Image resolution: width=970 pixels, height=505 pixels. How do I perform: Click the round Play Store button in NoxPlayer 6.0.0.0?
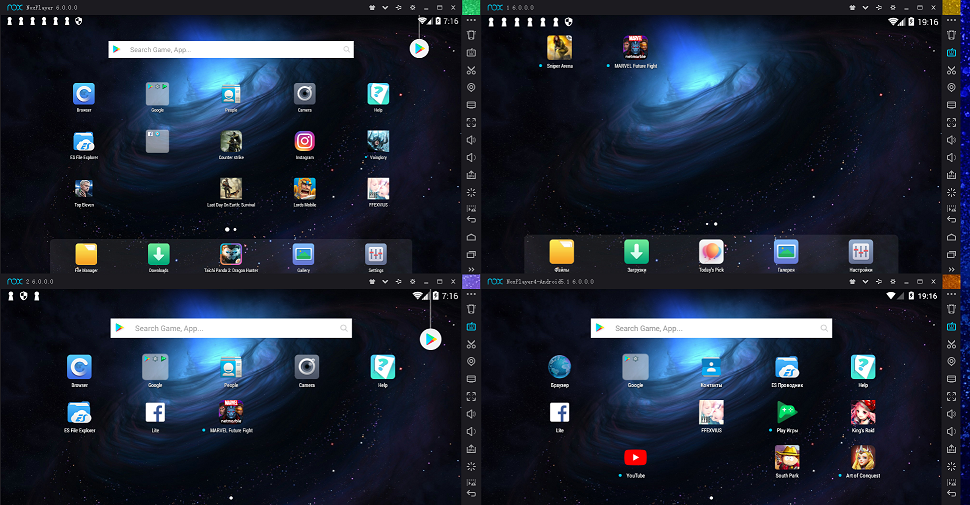click(419, 48)
